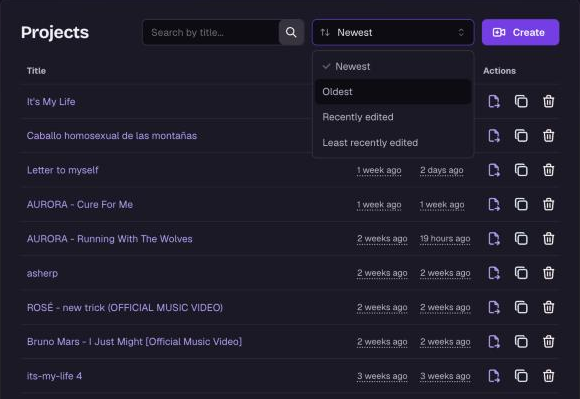The height and width of the screenshot is (399, 580).
Task: Export Caballo homosexual de las montañas project
Action: tap(494, 136)
